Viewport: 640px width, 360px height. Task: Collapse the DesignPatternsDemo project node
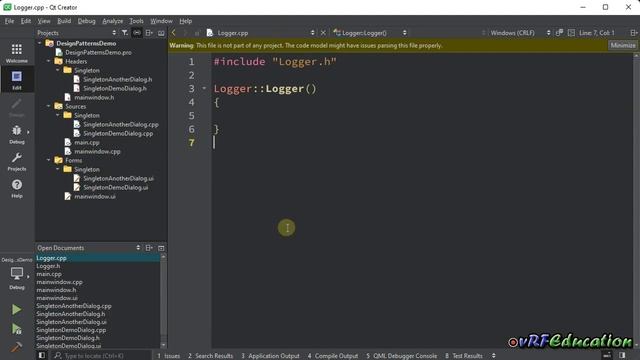point(40,43)
